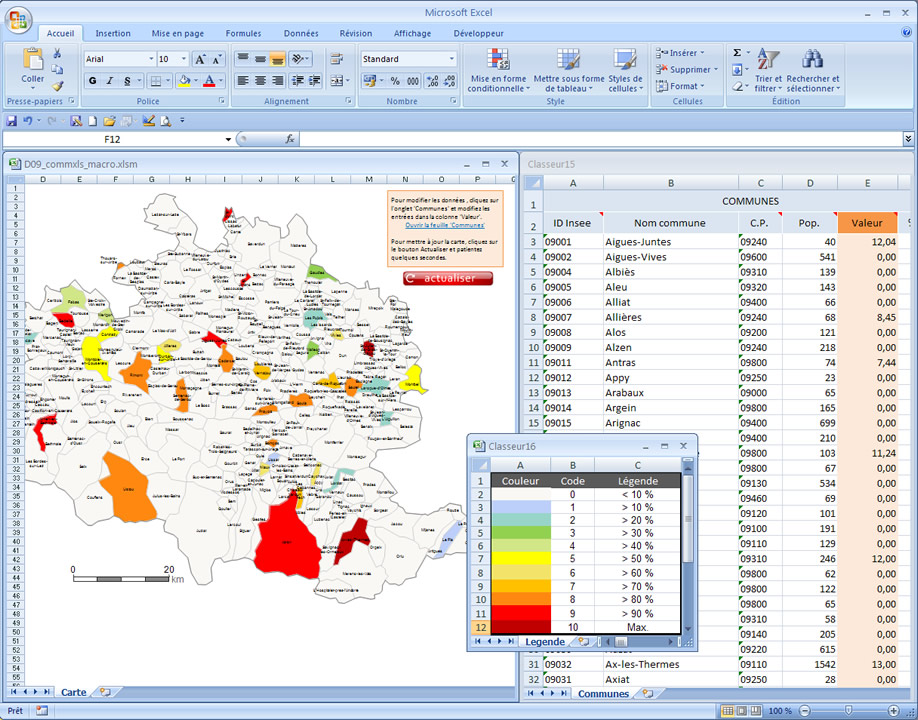The height and width of the screenshot is (720, 918).
Task: Remove a decimal place from the number
Action: pyautogui.click(x=449, y=81)
